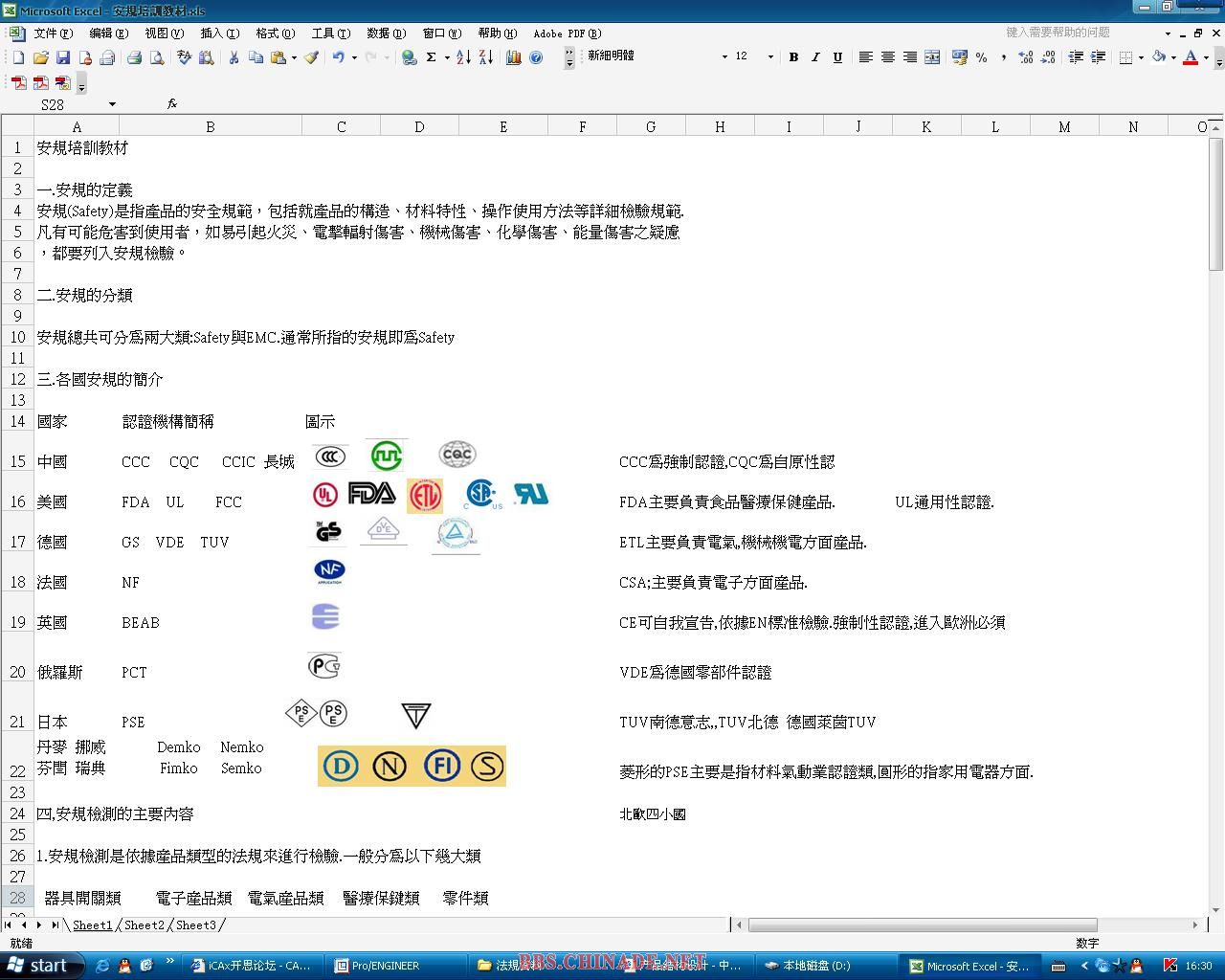The image size is (1225, 980).
Task: Decrease indent of cell text
Action: tap(1076, 57)
